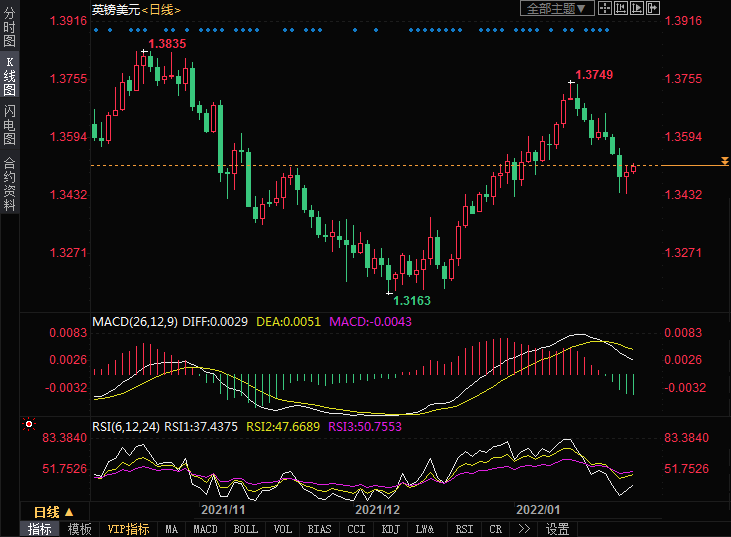Viewport: 731px width, 537px height.
Task: Click the exit panel arrow icon at top right
Action: 654,8
